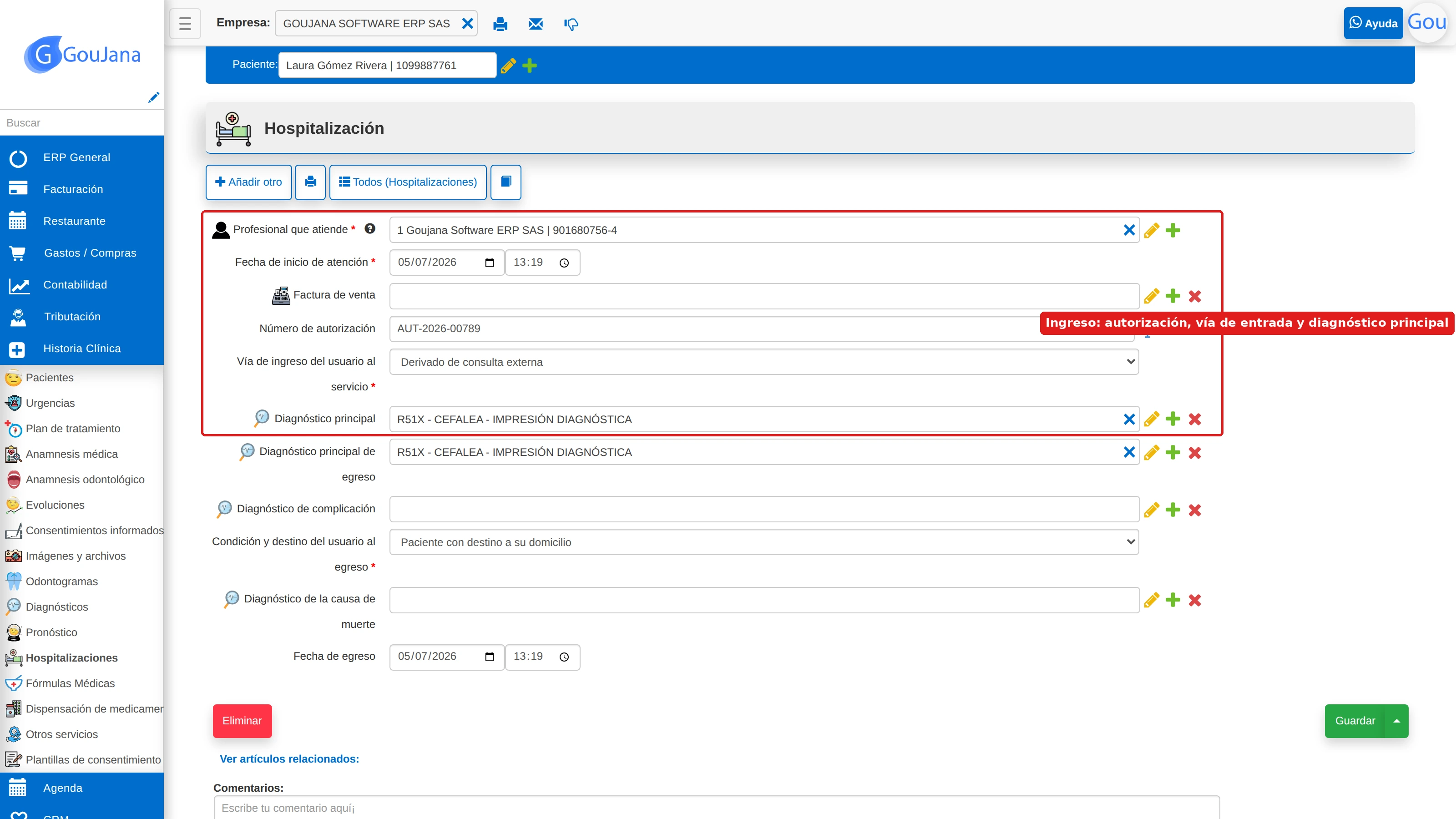This screenshot has height=819, width=1456.
Task: Edit the patient with the pencil icon
Action: [x=508, y=66]
